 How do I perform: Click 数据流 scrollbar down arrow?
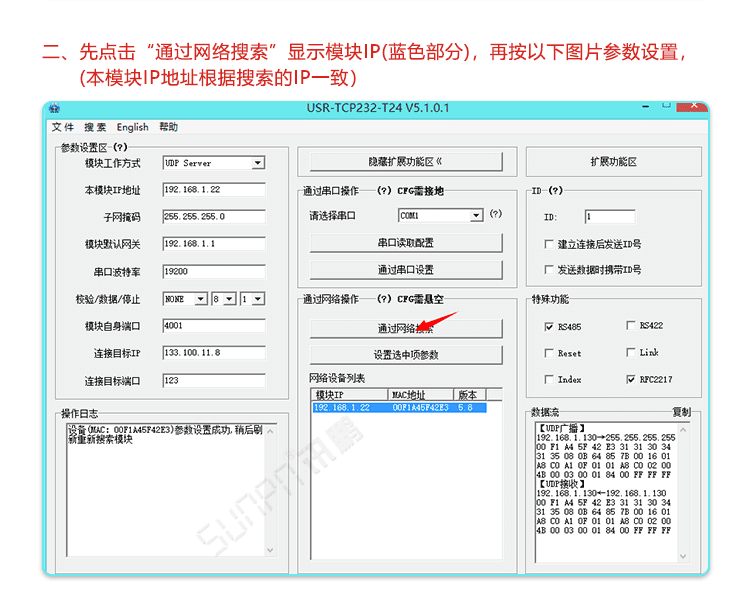tap(683, 556)
